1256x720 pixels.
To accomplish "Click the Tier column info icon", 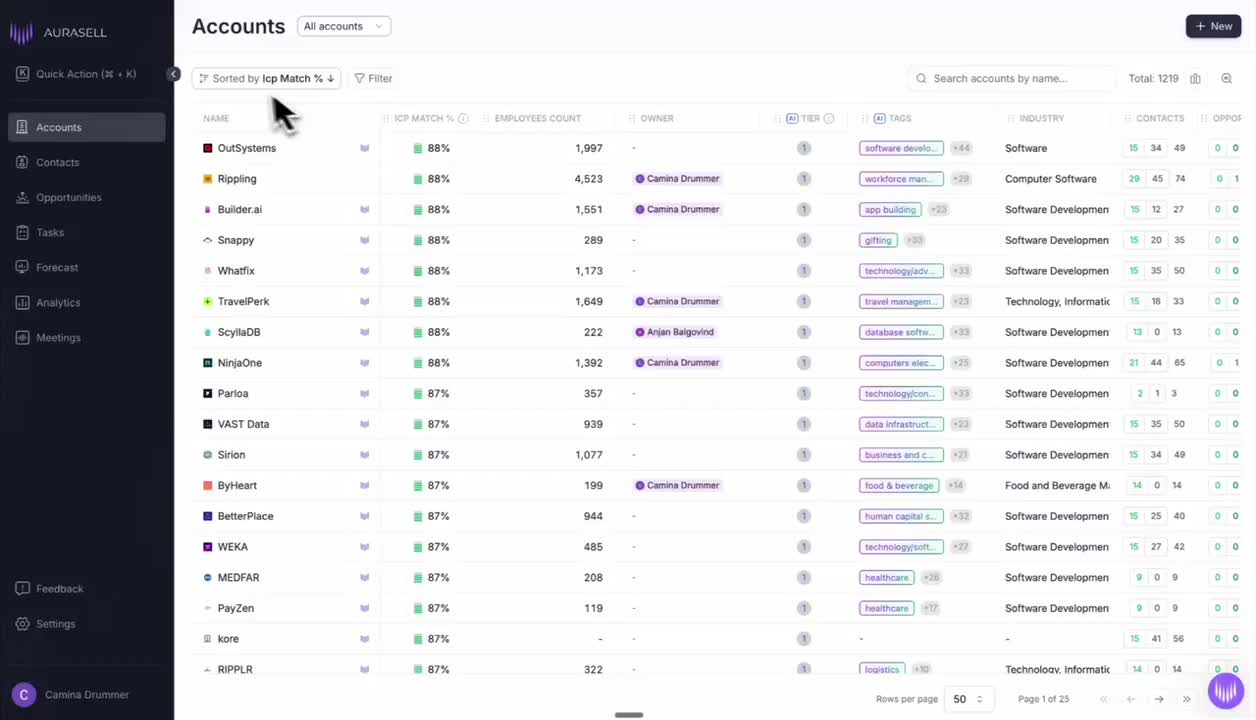I will click(x=828, y=118).
